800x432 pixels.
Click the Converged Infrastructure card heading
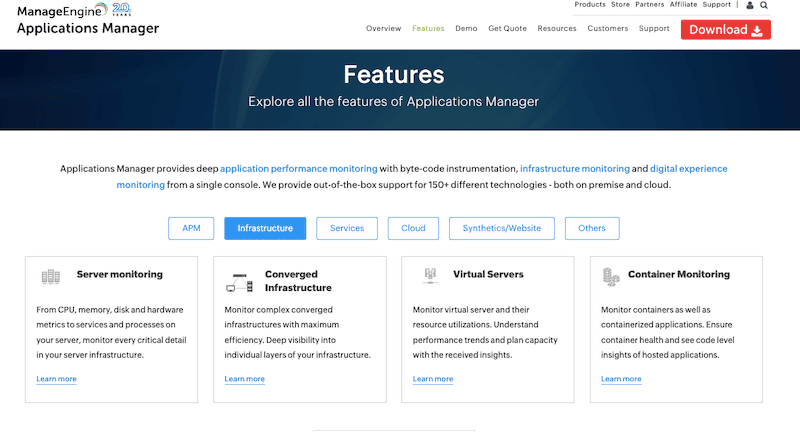298,281
